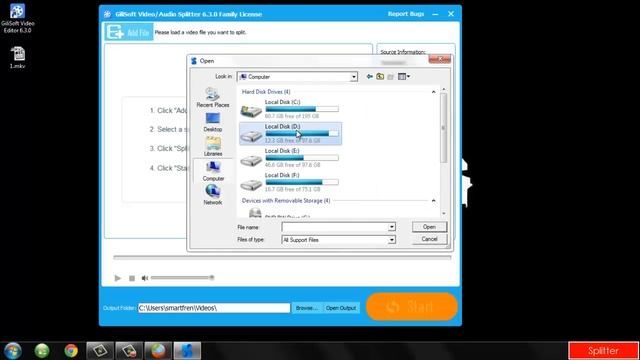Click the Open Output button

pyautogui.click(x=341, y=308)
